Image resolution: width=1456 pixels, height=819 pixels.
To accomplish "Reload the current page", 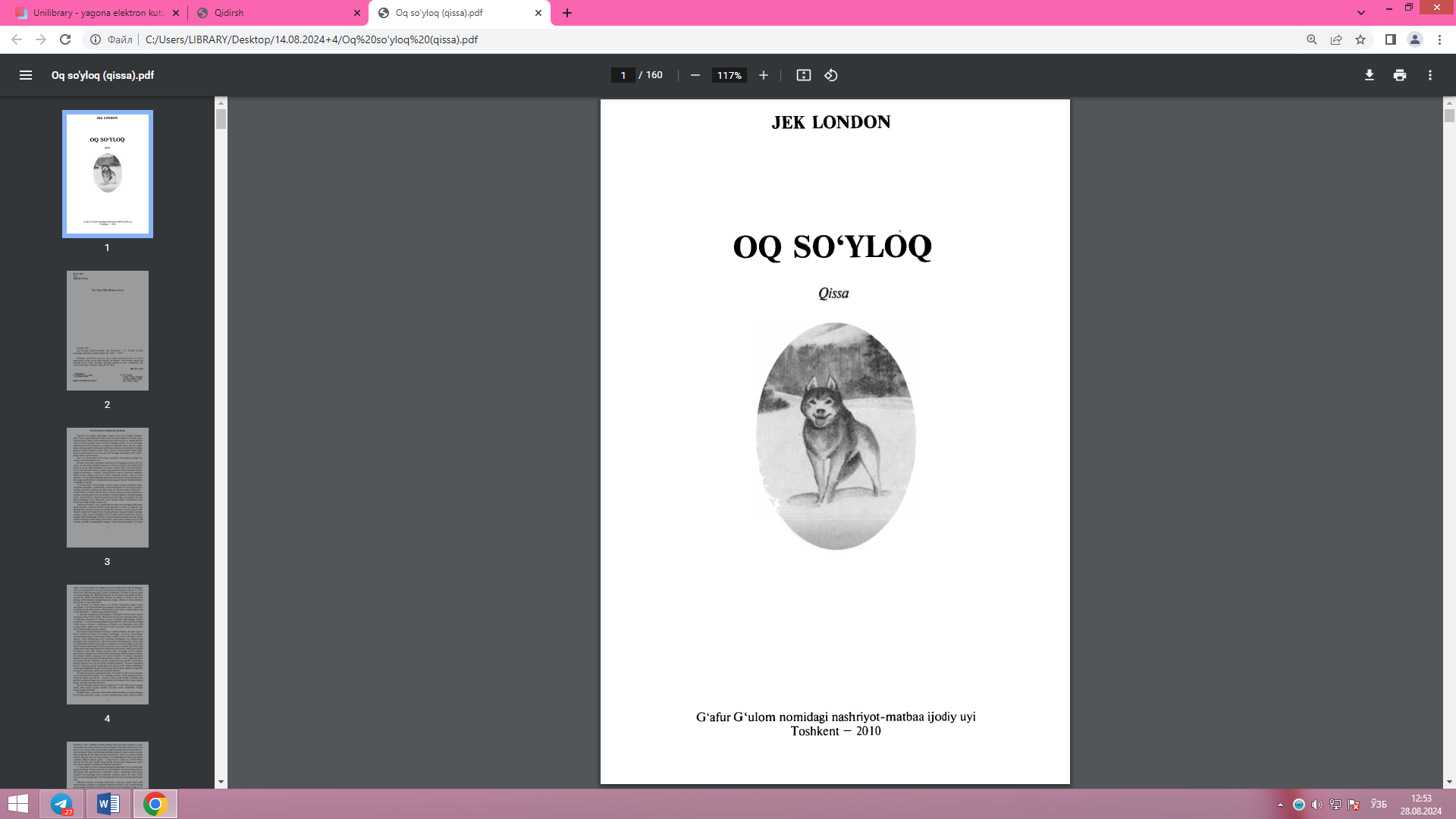I will pyautogui.click(x=65, y=39).
